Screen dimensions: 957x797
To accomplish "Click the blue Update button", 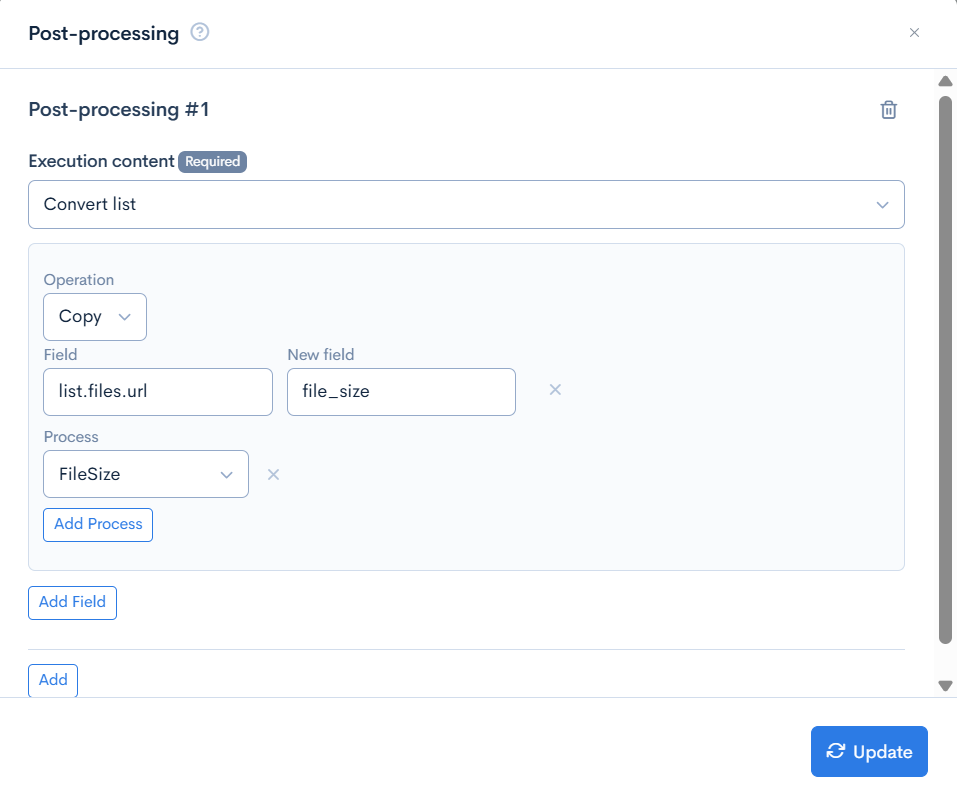I will (x=869, y=752).
